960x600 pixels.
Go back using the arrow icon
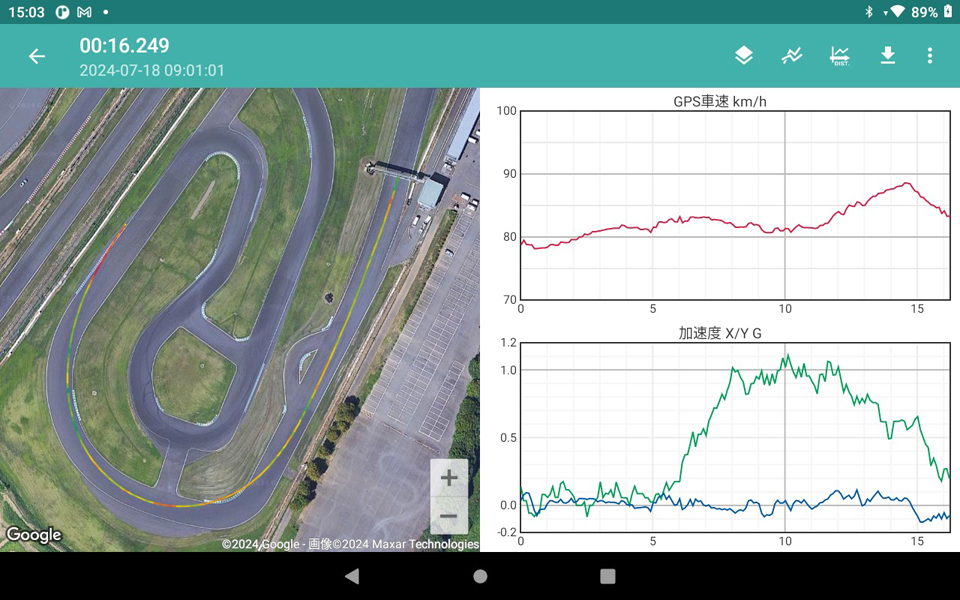coord(37,57)
